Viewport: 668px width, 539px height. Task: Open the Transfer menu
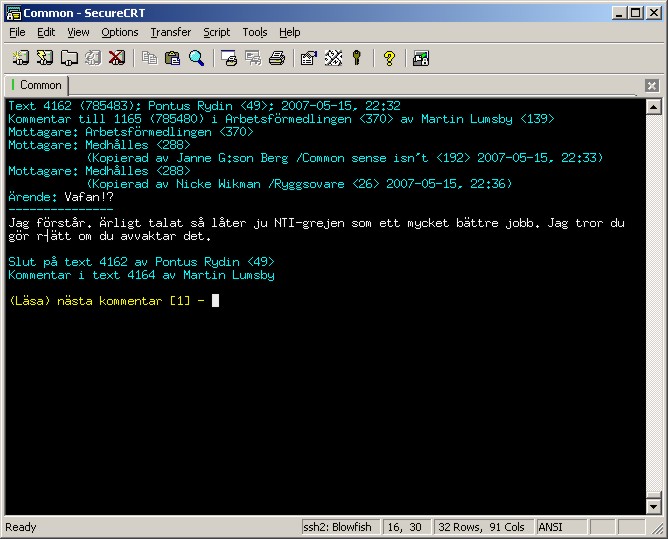(x=171, y=32)
